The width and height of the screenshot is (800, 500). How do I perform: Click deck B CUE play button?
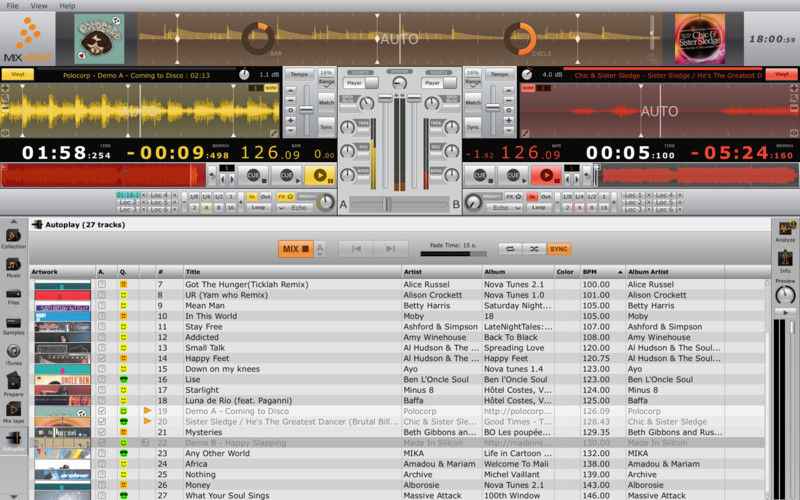513,176
